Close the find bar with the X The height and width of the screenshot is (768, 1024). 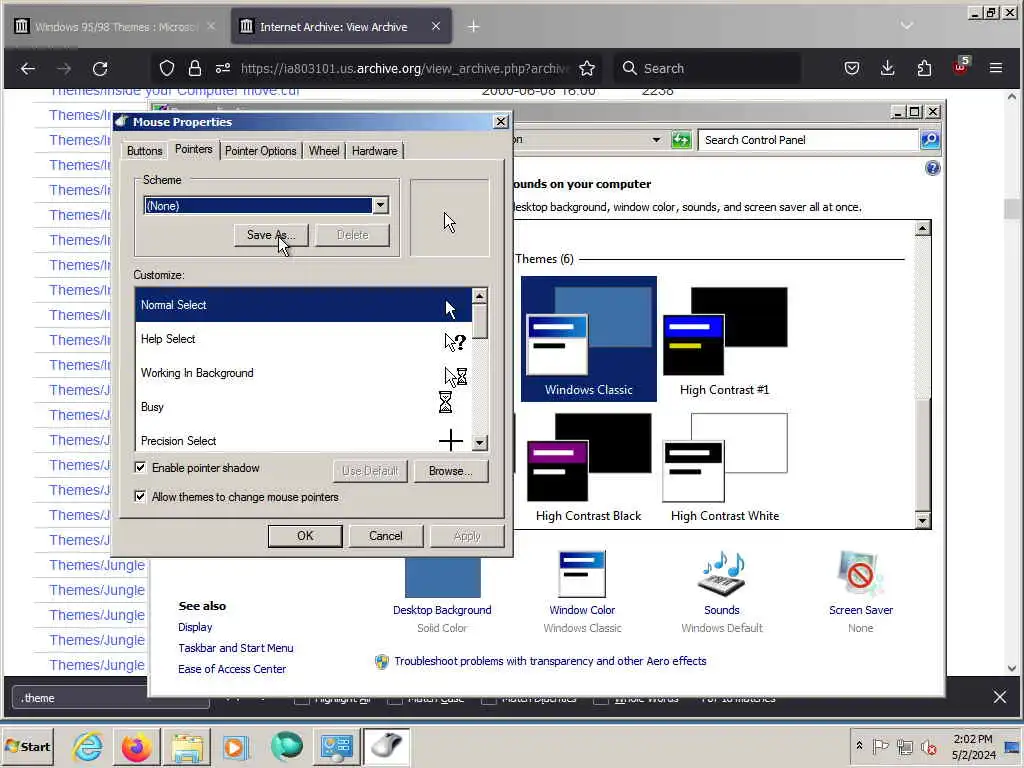coord(999,697)
